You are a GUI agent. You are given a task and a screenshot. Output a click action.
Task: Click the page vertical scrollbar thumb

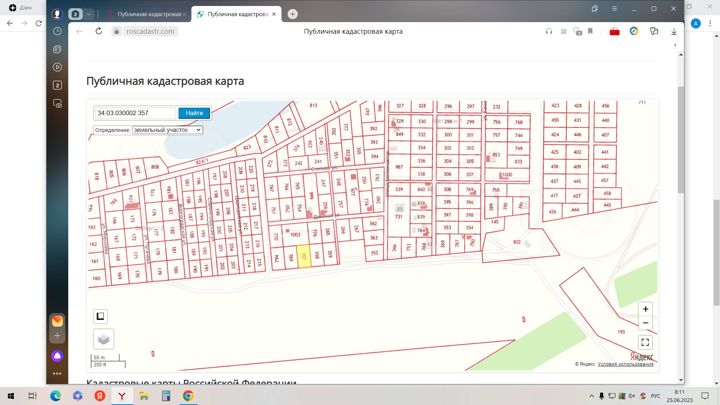click(681, 139)
